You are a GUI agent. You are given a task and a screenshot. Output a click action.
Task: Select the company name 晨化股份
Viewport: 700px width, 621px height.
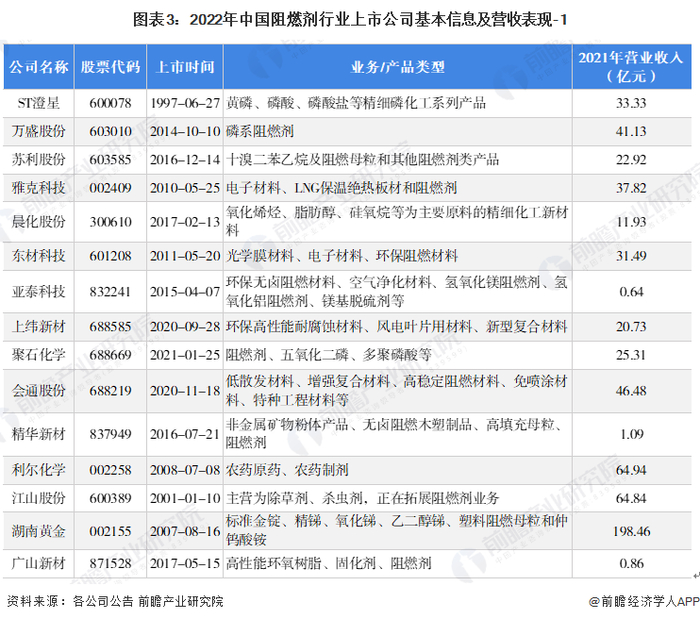click(39, 222)
